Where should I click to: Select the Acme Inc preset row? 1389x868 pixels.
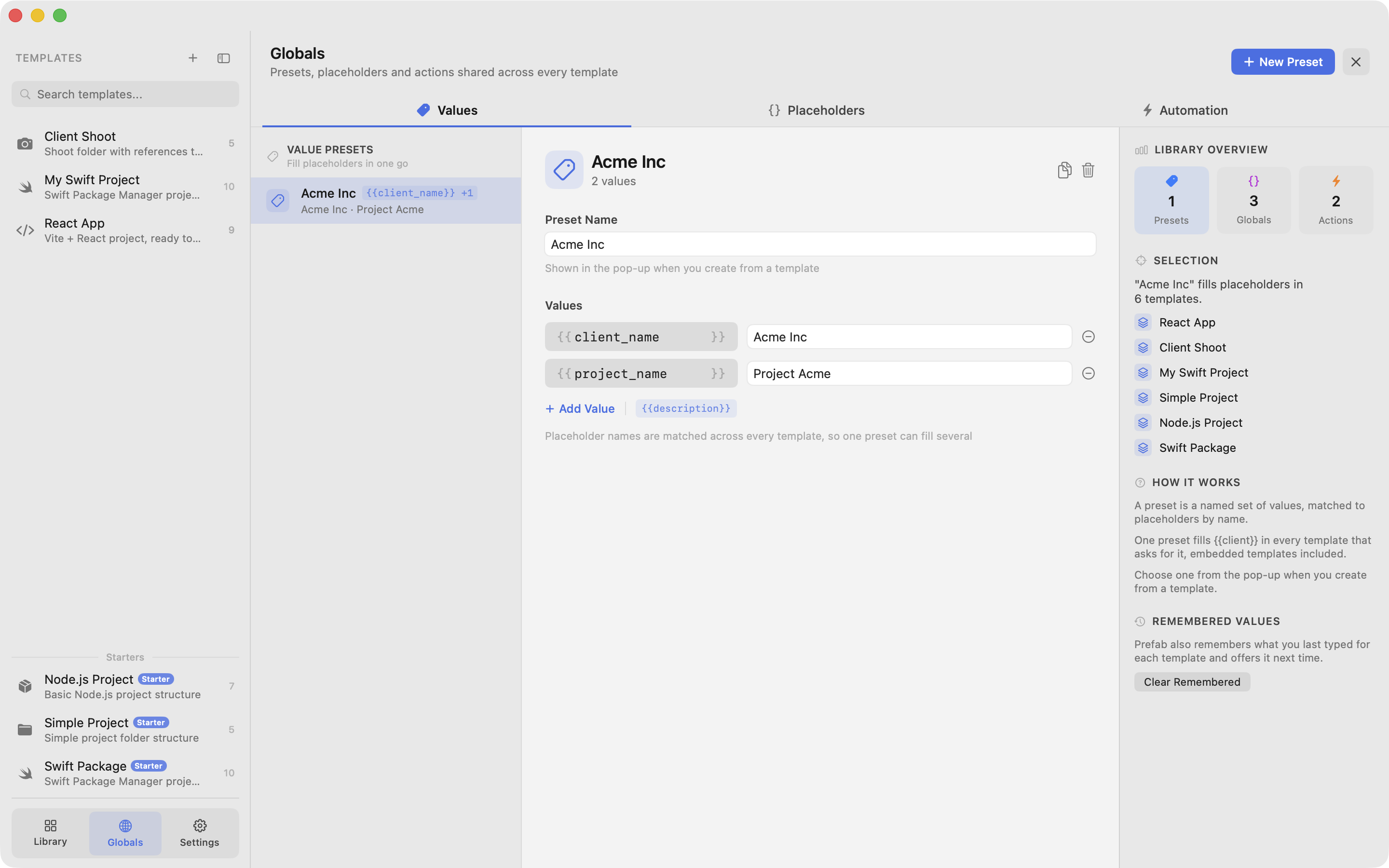coord(386,200)
